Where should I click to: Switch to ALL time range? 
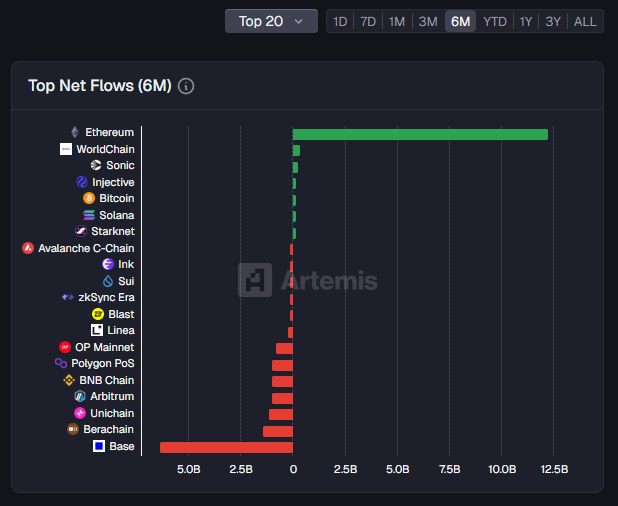click(x=585, y=21)
